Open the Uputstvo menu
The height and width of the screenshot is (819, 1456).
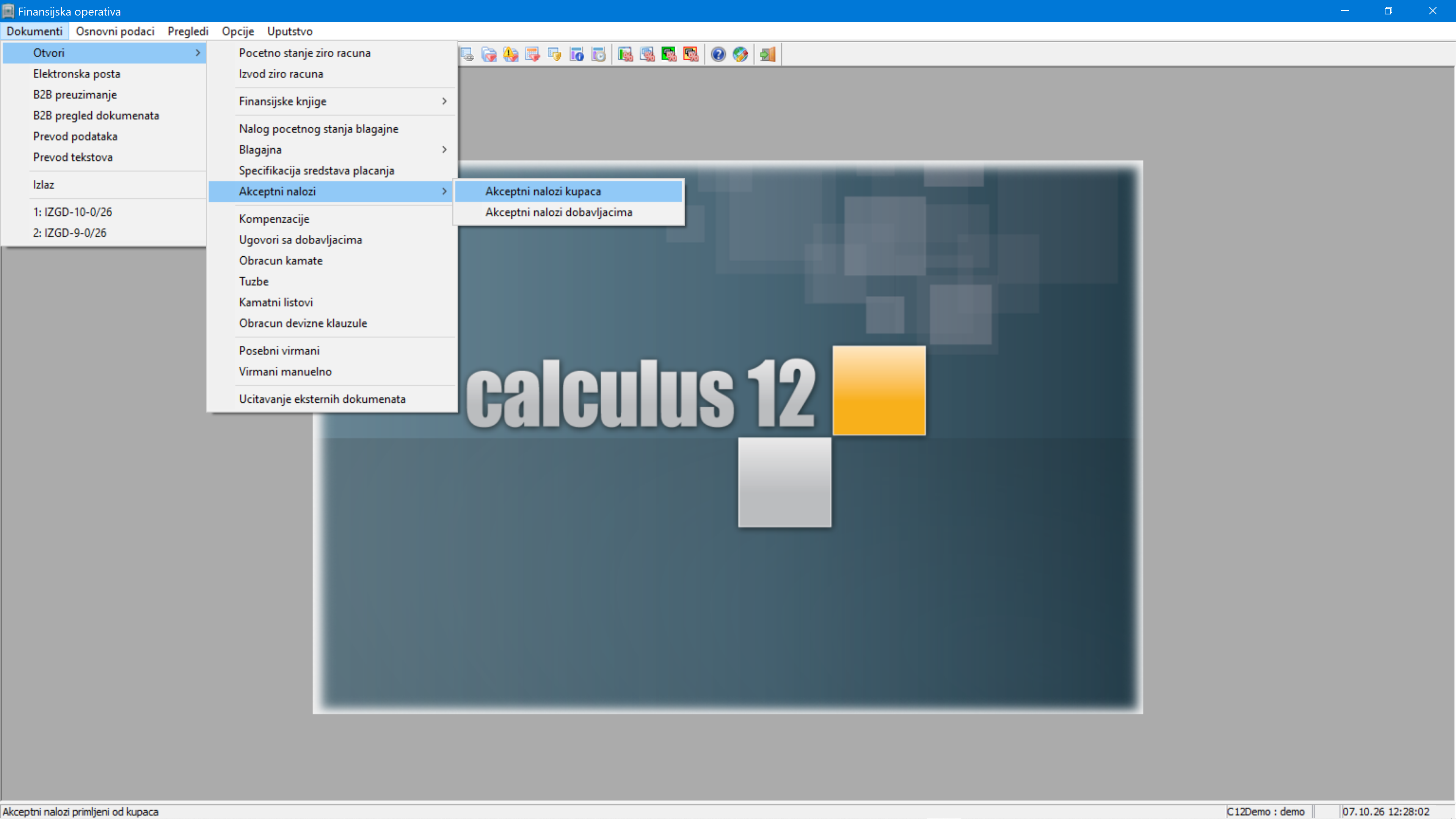tap(290, 31)
